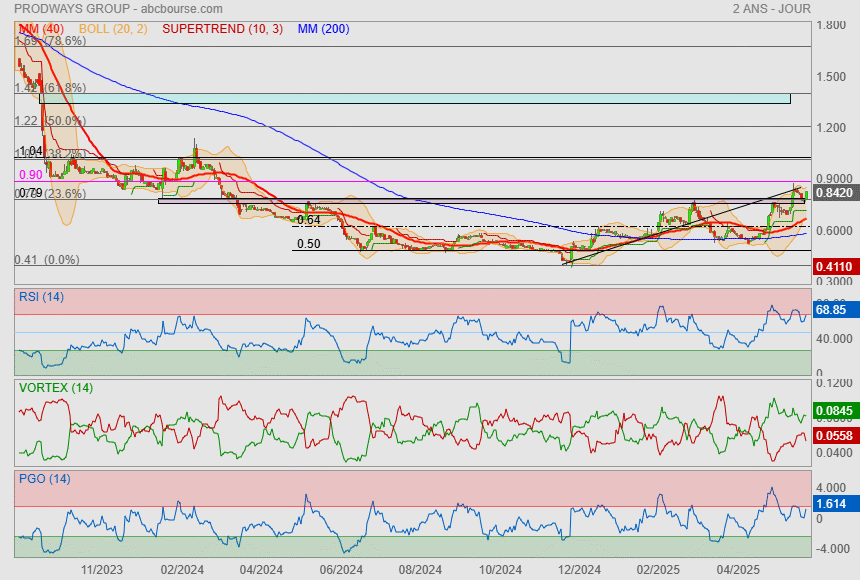Click the red Vortex value 0.0558
860x580 pixels.
pyautogui.click(x=835, y=436)
